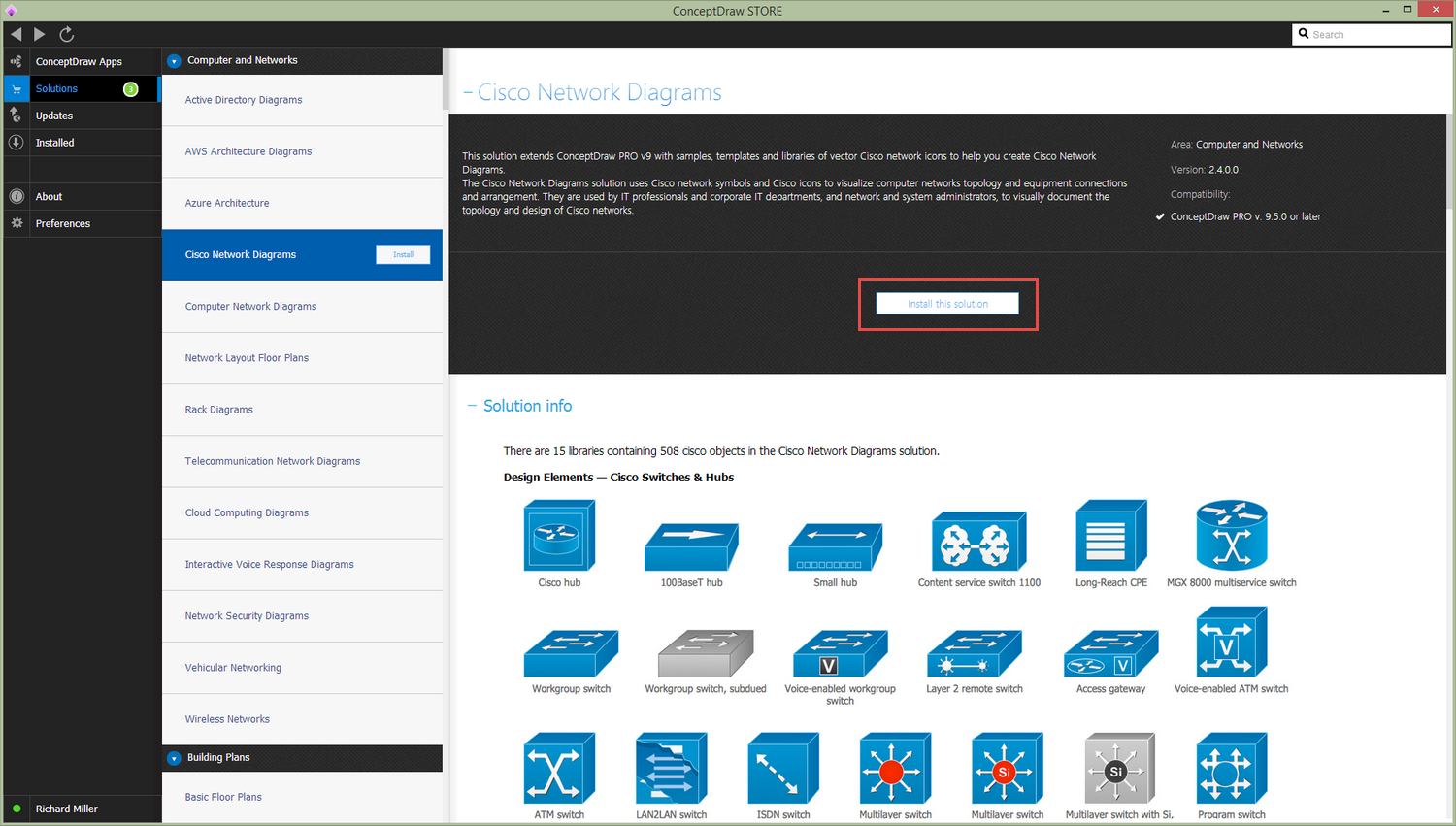
Task: Select AWS Architecture Diagrams solution
Action: (302, 151)
